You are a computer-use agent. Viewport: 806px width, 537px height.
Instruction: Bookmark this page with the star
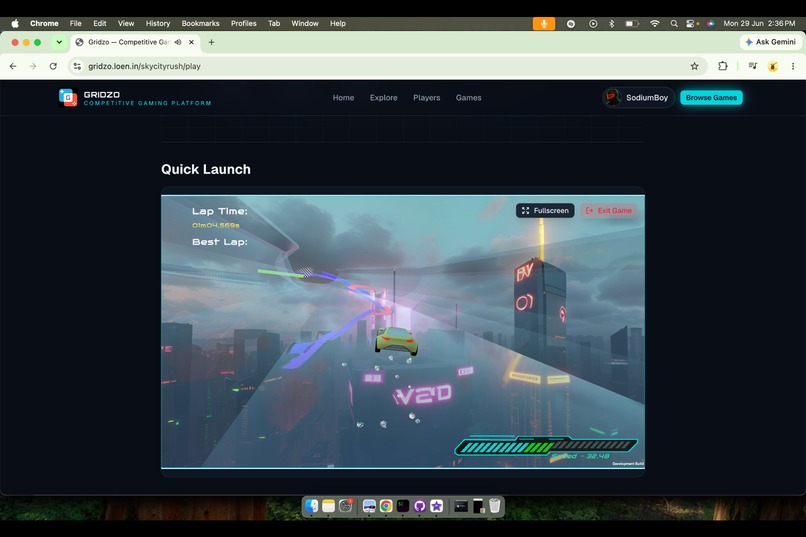coord(694,66)
